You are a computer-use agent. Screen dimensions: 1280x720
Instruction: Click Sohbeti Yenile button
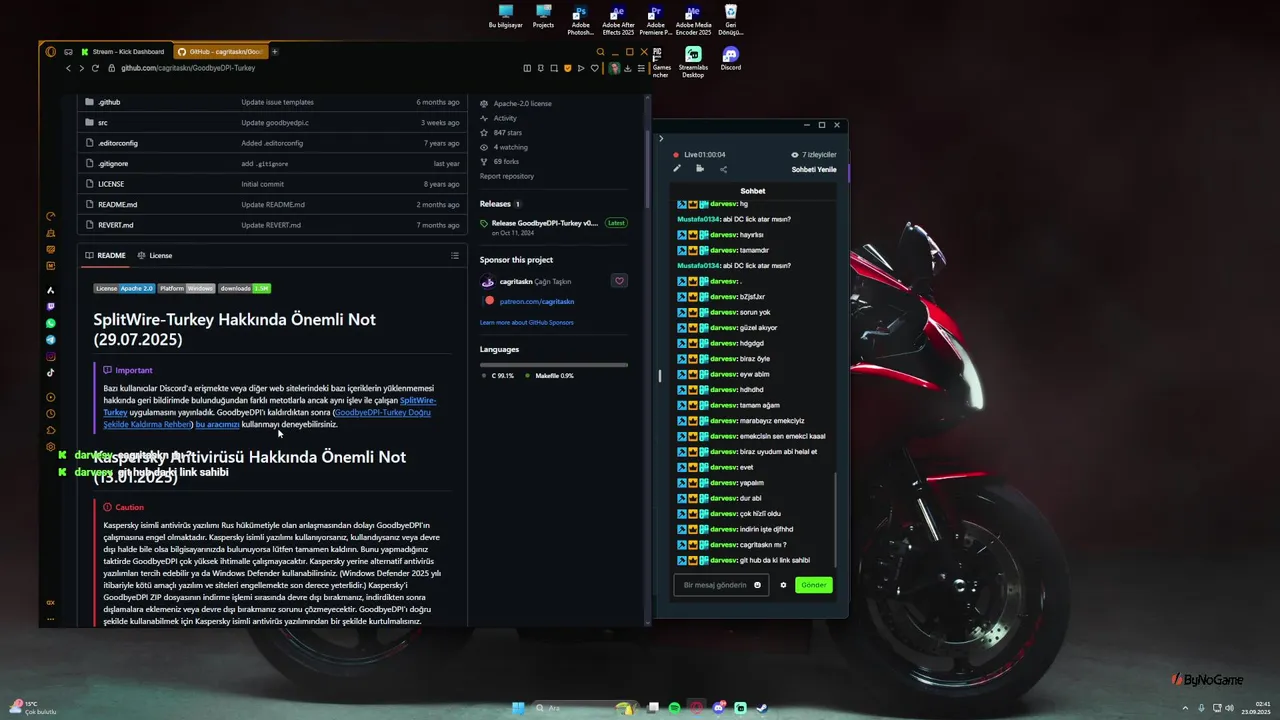click(814, 169)
